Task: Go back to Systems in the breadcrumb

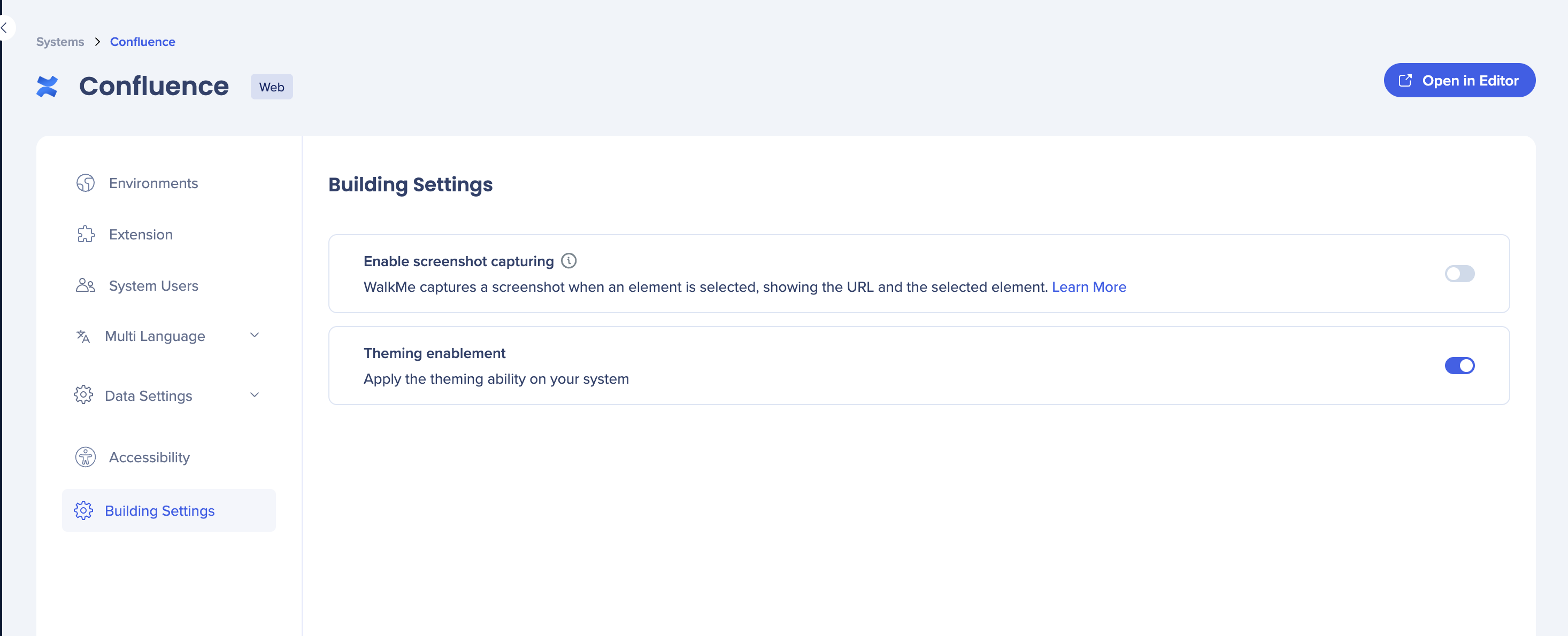Action: click(60, 41)
